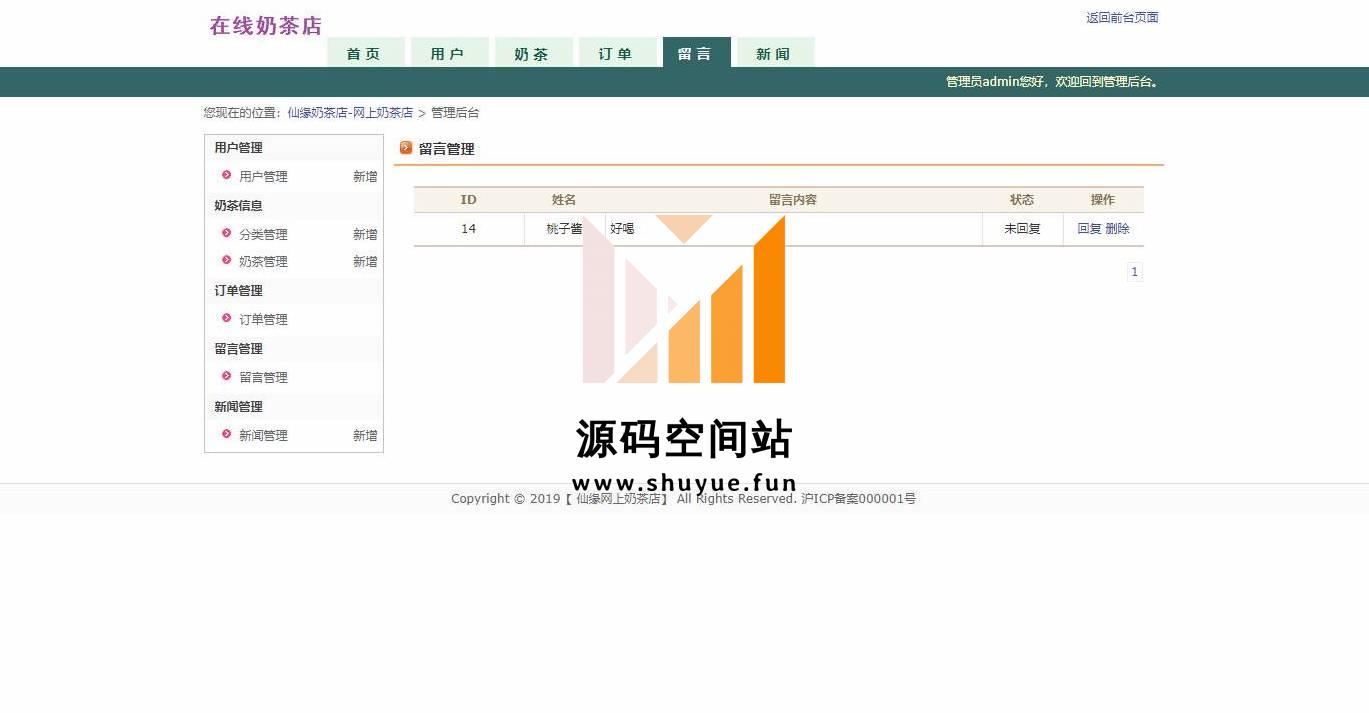Click the 未回复 status cell
This screenshot has width=1369, height=713.
pyautogui.click(x=1022, y=229)
